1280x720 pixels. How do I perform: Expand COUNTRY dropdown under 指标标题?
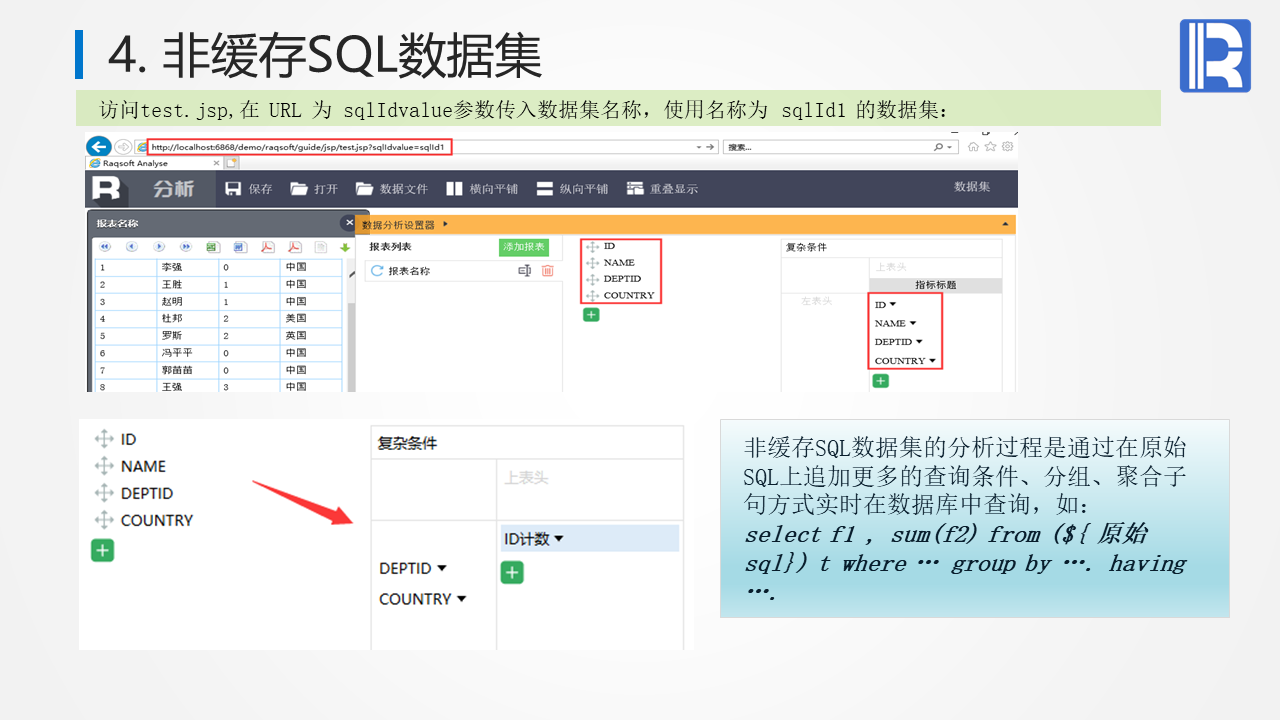(932, 361)
